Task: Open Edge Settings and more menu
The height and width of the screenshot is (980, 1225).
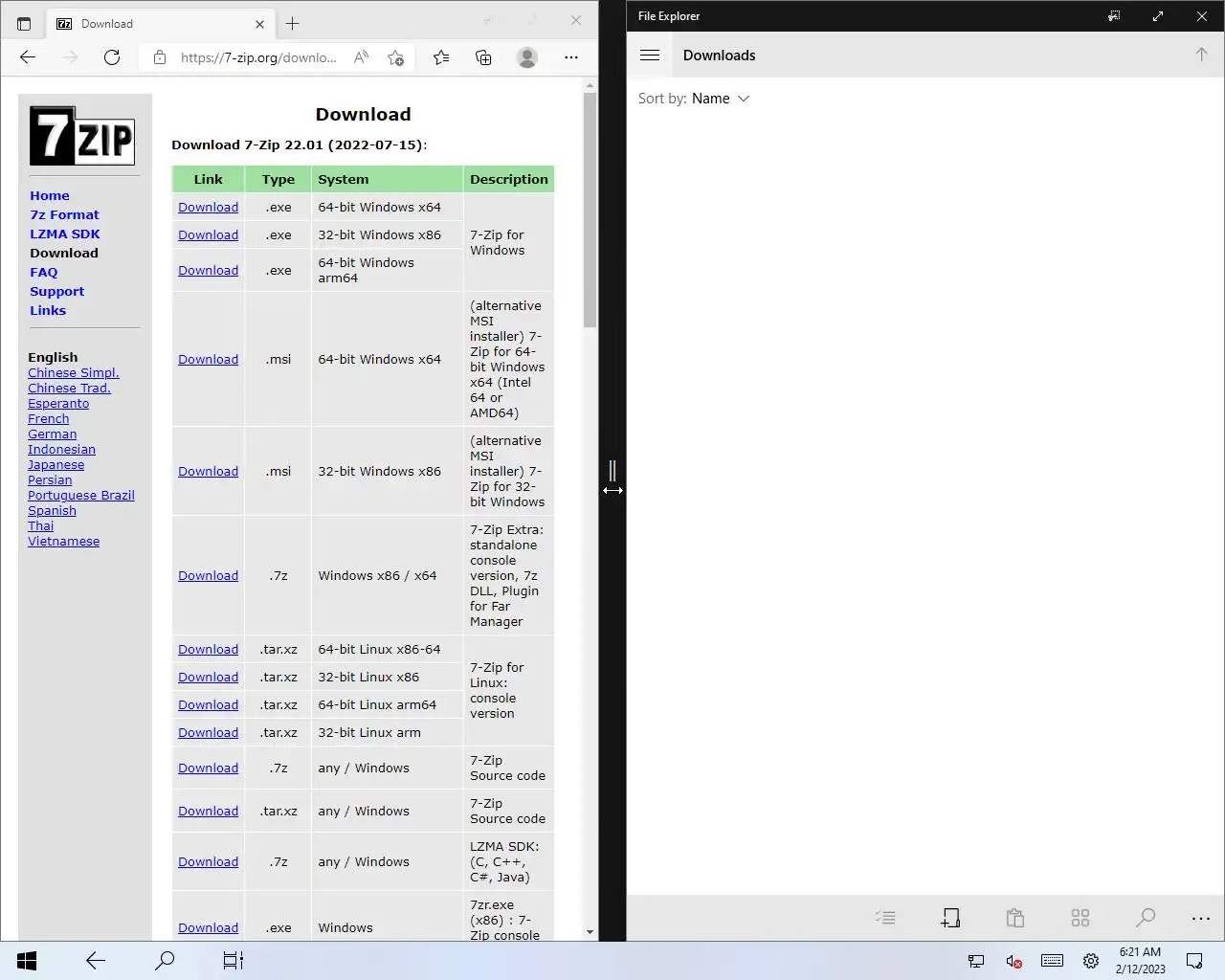Action: [x=571, y=57]
